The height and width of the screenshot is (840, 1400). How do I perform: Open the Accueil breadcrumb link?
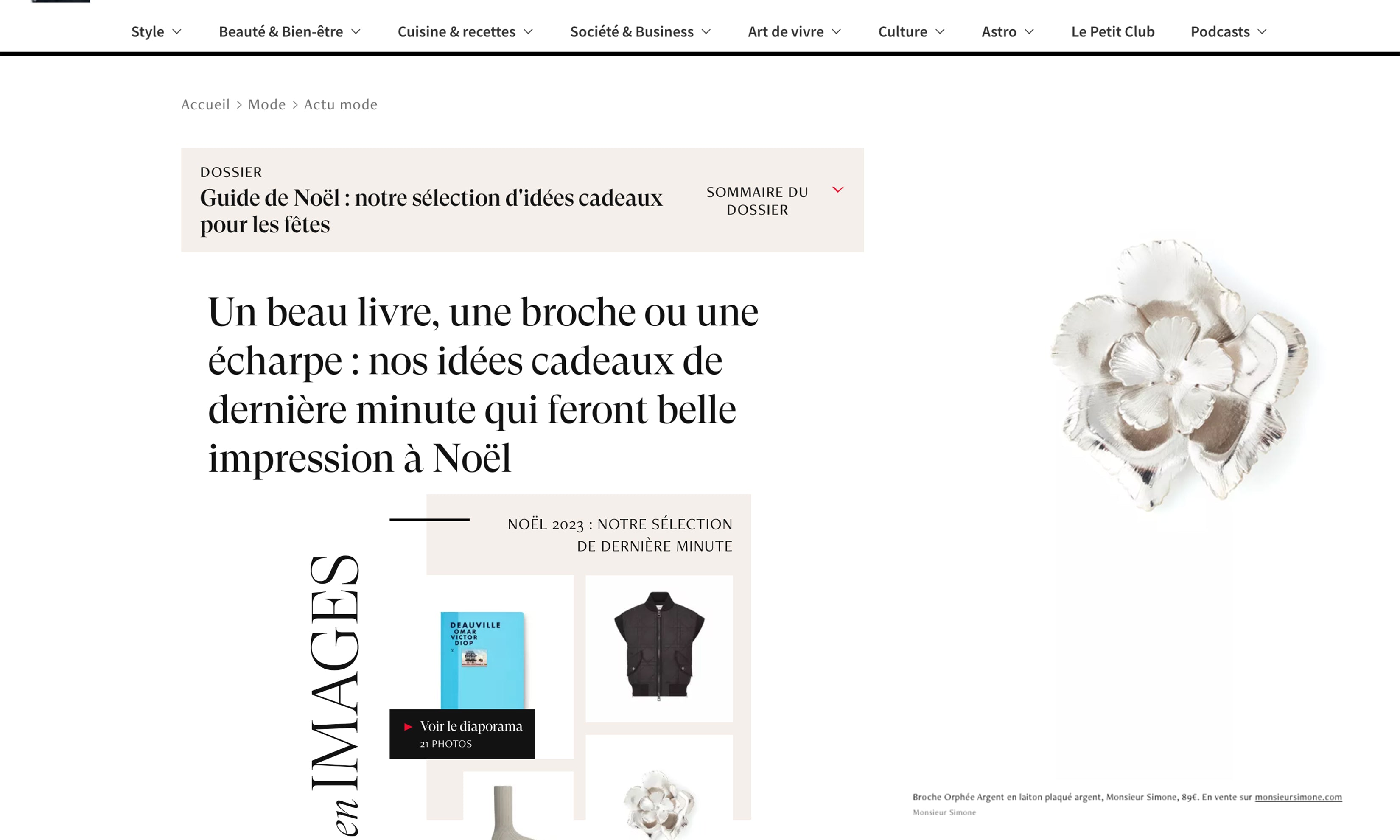pyautogui.click(x=205, y=105)
